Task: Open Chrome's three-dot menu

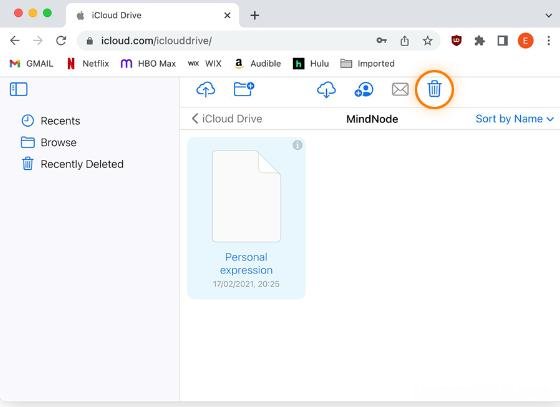Action: (x=549, y=41)
